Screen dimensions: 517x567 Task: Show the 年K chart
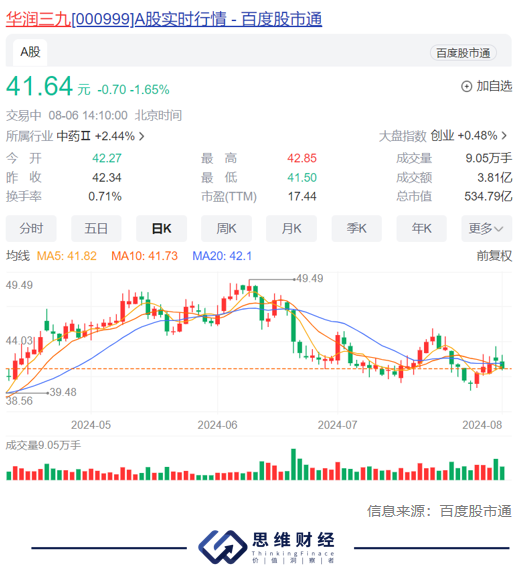pyautogui.click(x=422, y=229)
